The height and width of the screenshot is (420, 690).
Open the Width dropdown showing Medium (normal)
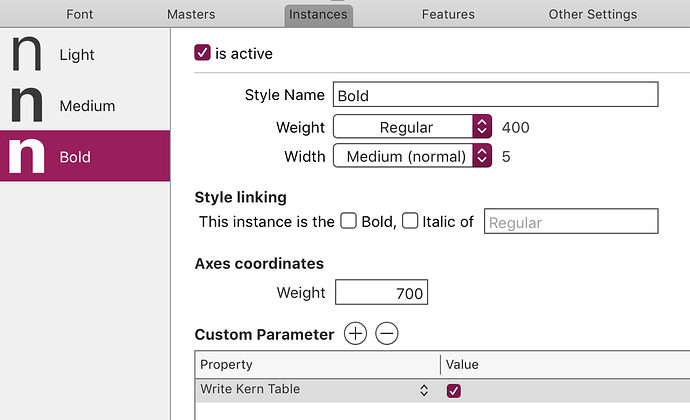coord(412,156)
